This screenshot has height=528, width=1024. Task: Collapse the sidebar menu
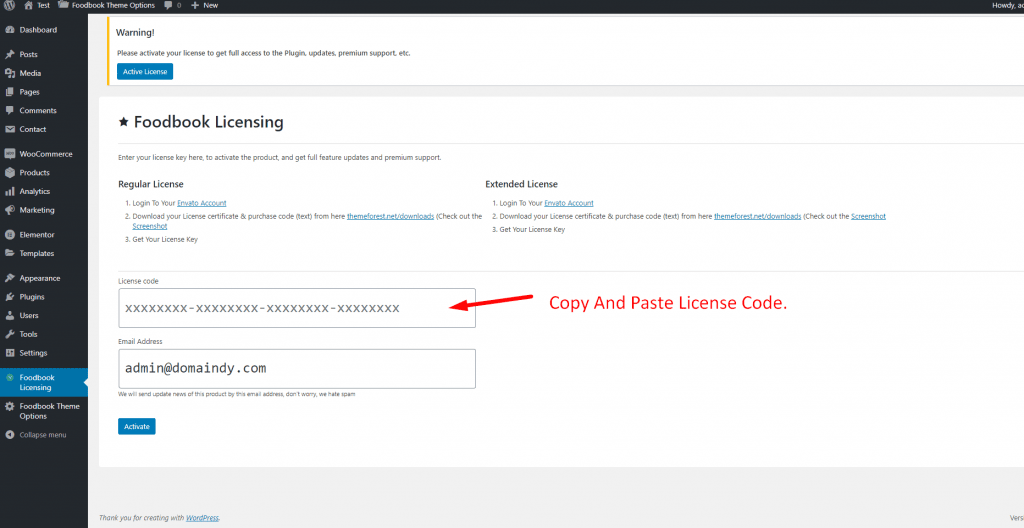[36, 435]
